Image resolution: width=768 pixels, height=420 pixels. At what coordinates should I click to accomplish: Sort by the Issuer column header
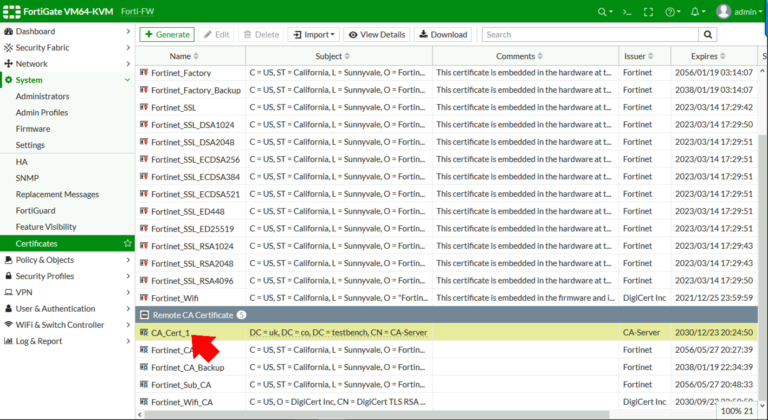(x=638, y=56)
